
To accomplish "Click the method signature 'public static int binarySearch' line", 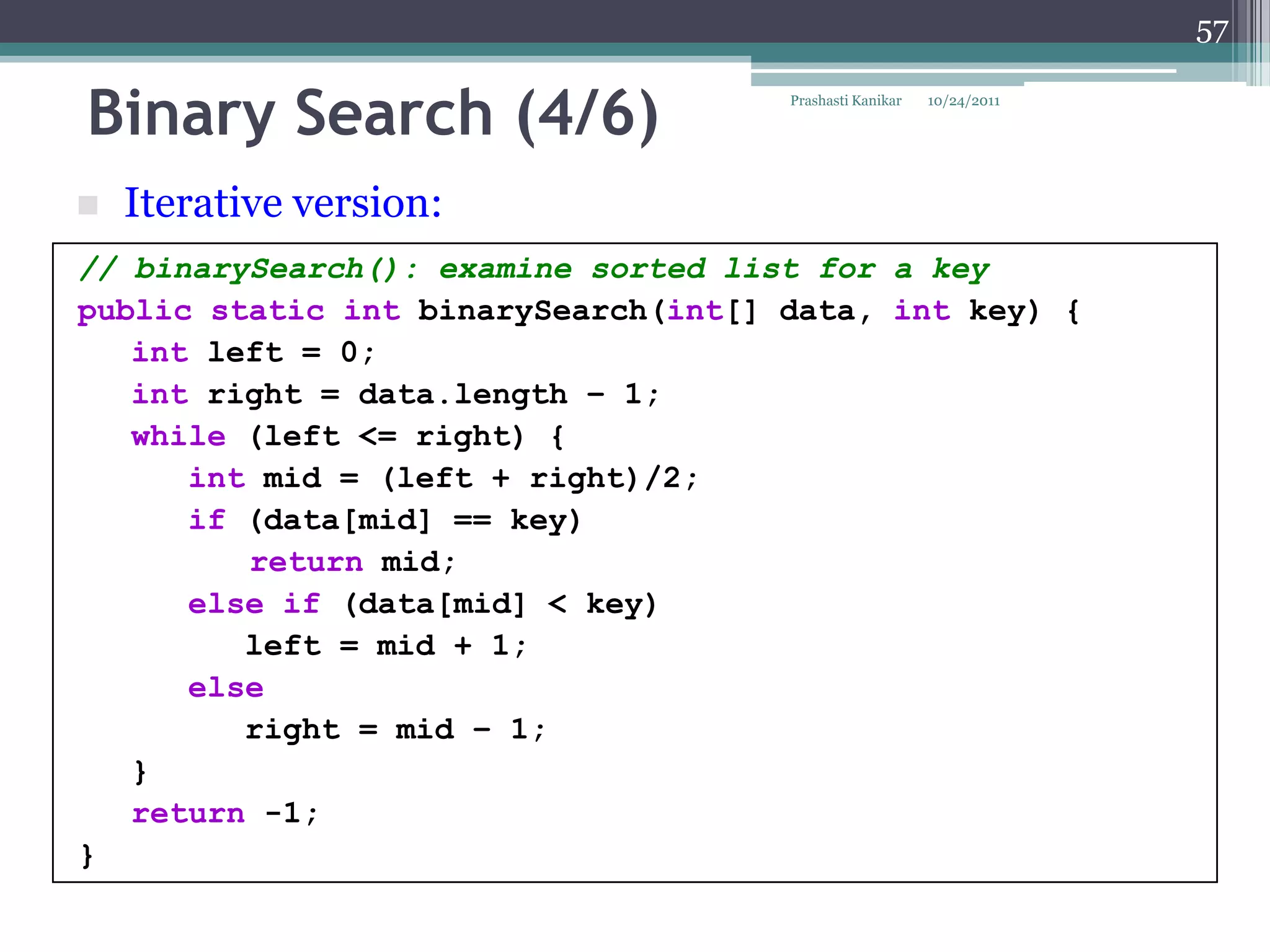I will [578, 311].
